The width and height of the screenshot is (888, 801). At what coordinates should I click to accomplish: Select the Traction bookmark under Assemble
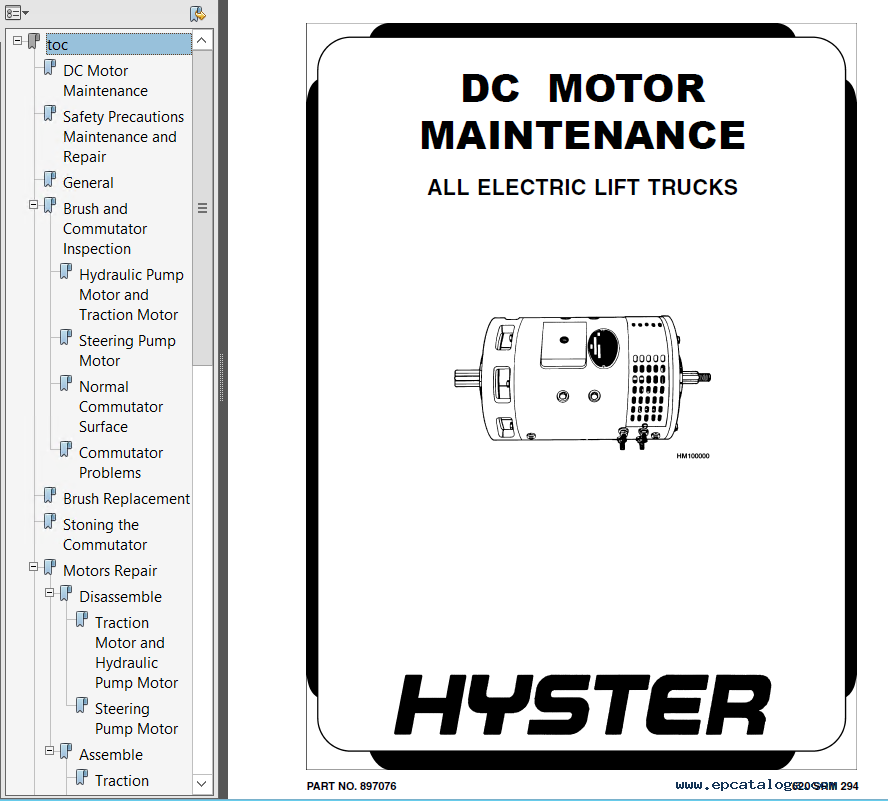click(122, 781)
